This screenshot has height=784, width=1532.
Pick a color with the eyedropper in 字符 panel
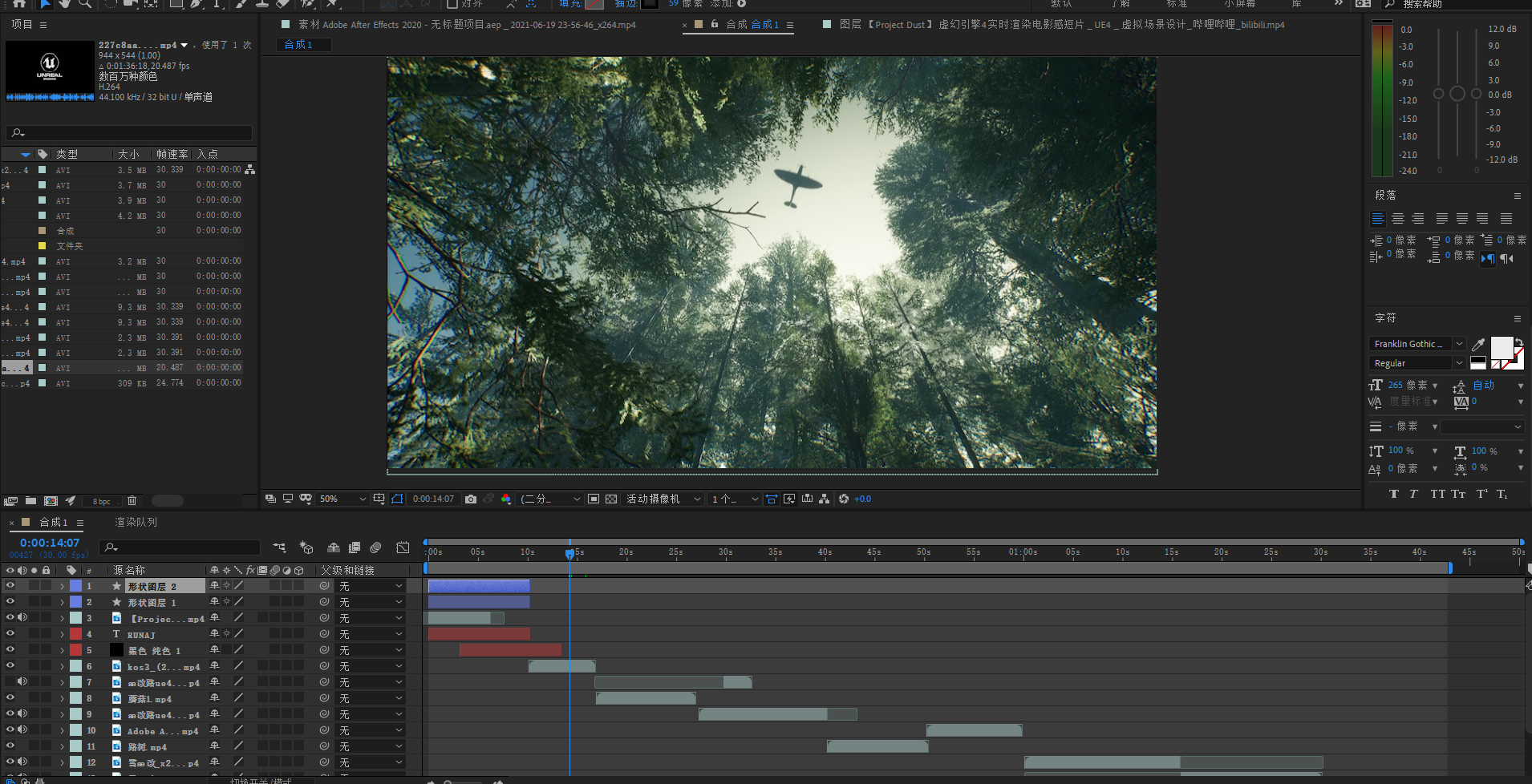(x=1478, y=344)
